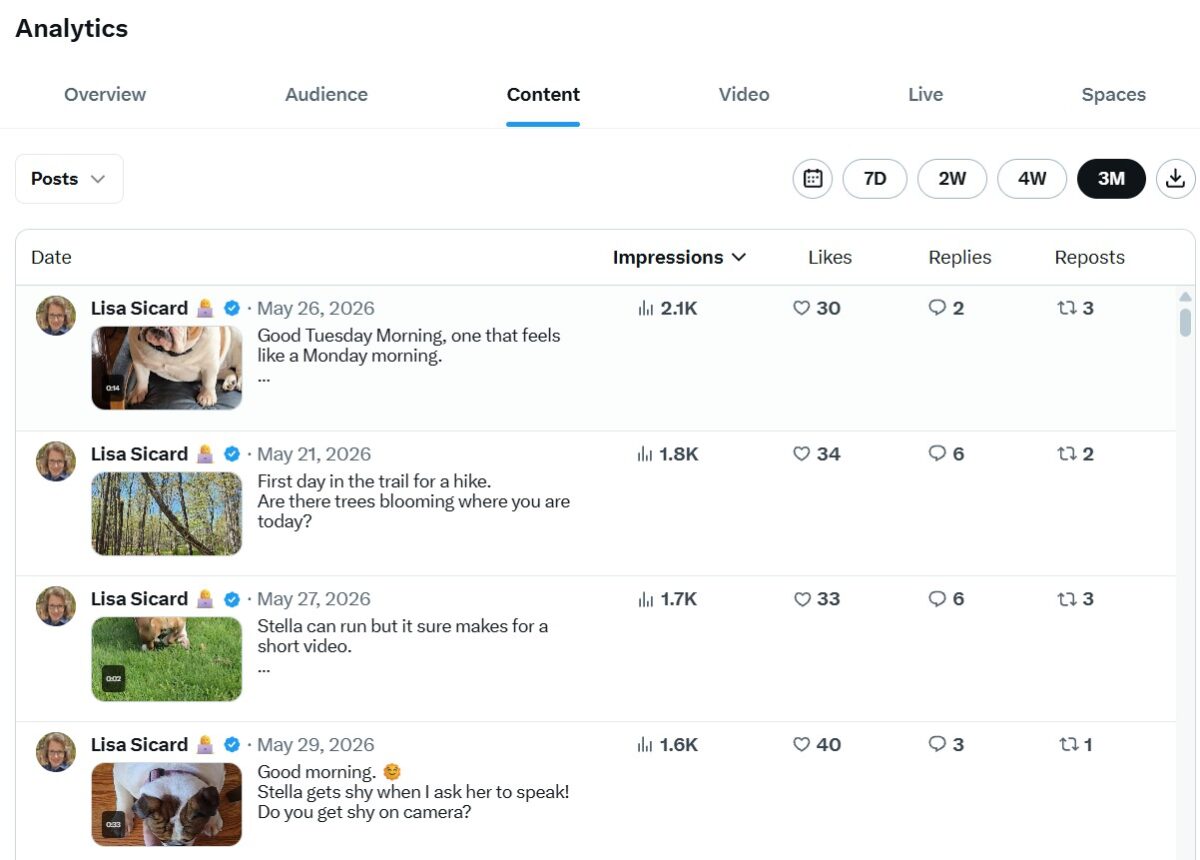The image size is (1200, 860).
Task: Click reply bubble icon on May 21 post
Action: pos(937,455)
